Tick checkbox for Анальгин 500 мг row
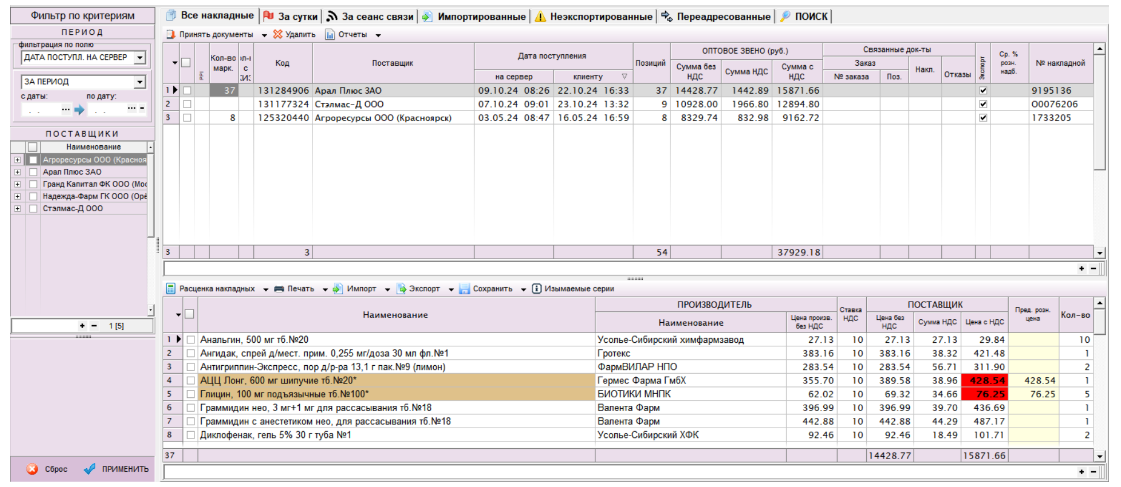 188,340
